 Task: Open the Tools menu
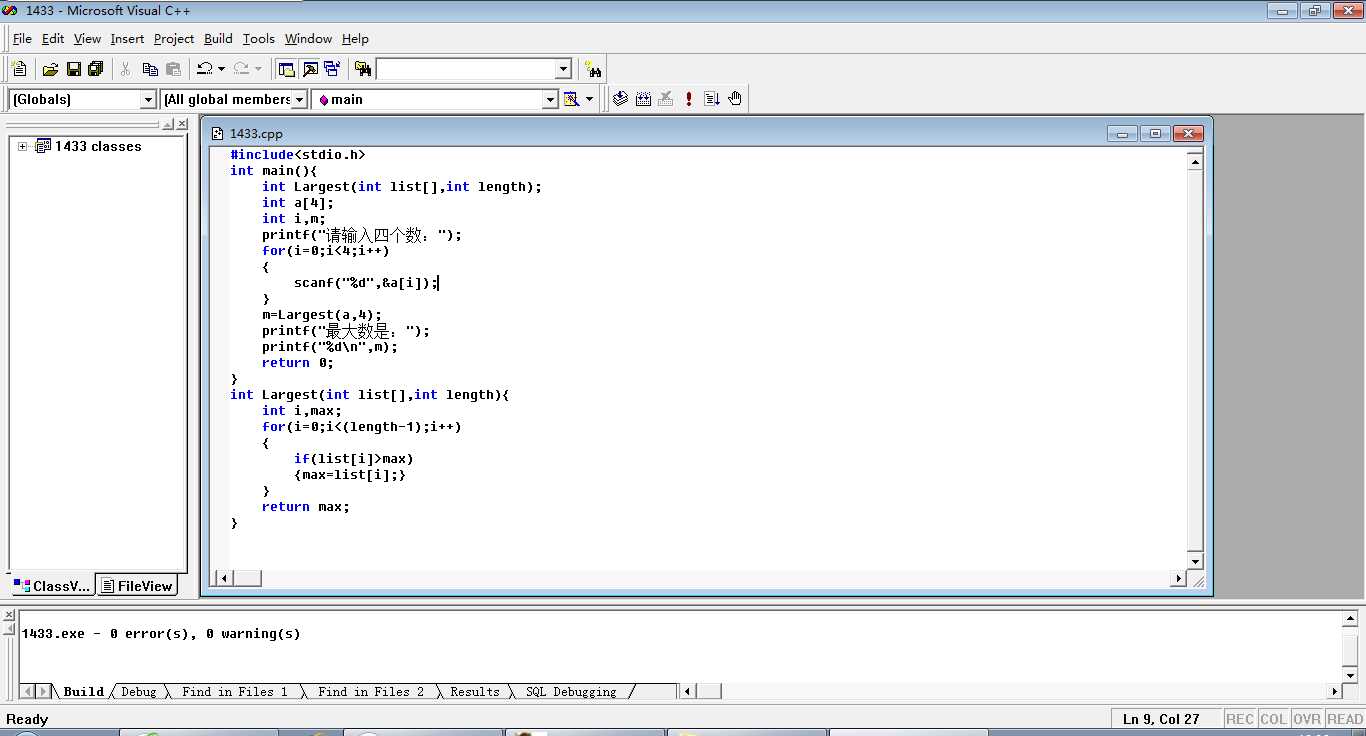(258, 38)
